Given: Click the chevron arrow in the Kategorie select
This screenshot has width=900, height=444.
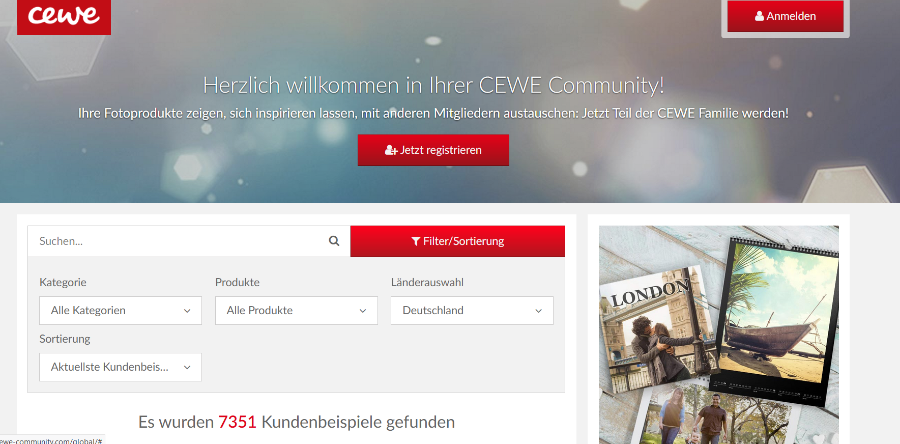Looking at the screenshot, I should point(187,311).
